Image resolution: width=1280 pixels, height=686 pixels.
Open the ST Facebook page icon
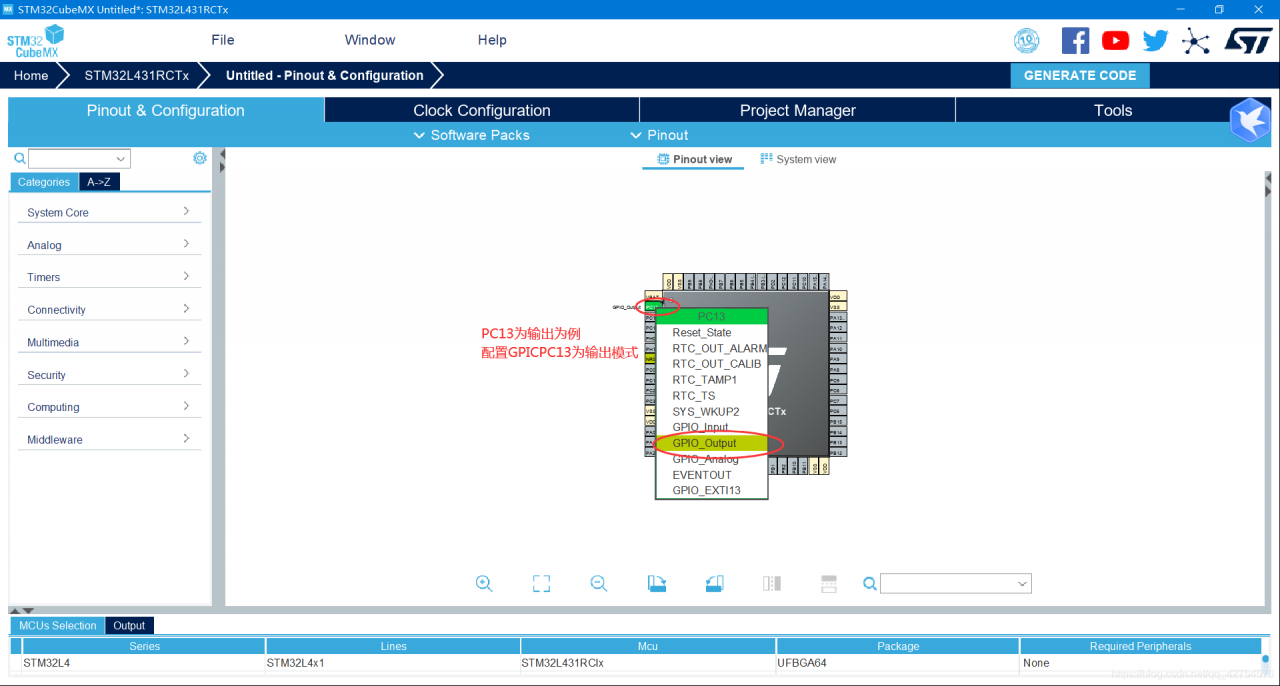pyautogui.click(x=1075, y=40)
